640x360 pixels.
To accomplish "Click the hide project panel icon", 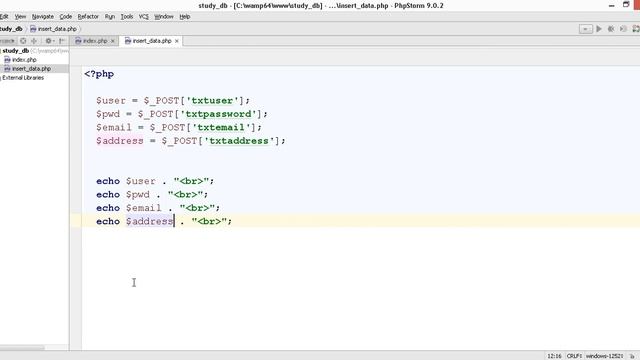I will [x=62, y=41].
